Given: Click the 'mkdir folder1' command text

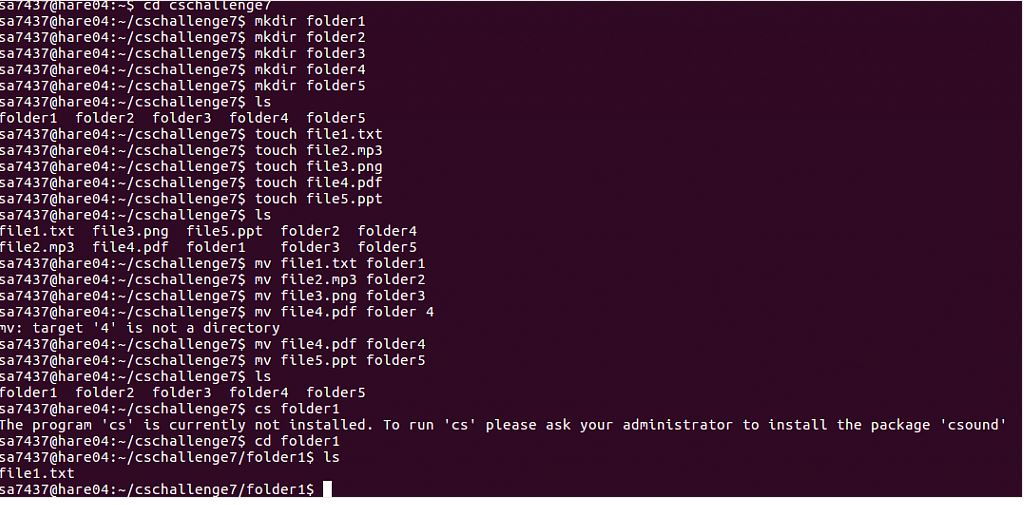Looking at the screenshot, I should [310, 22].
